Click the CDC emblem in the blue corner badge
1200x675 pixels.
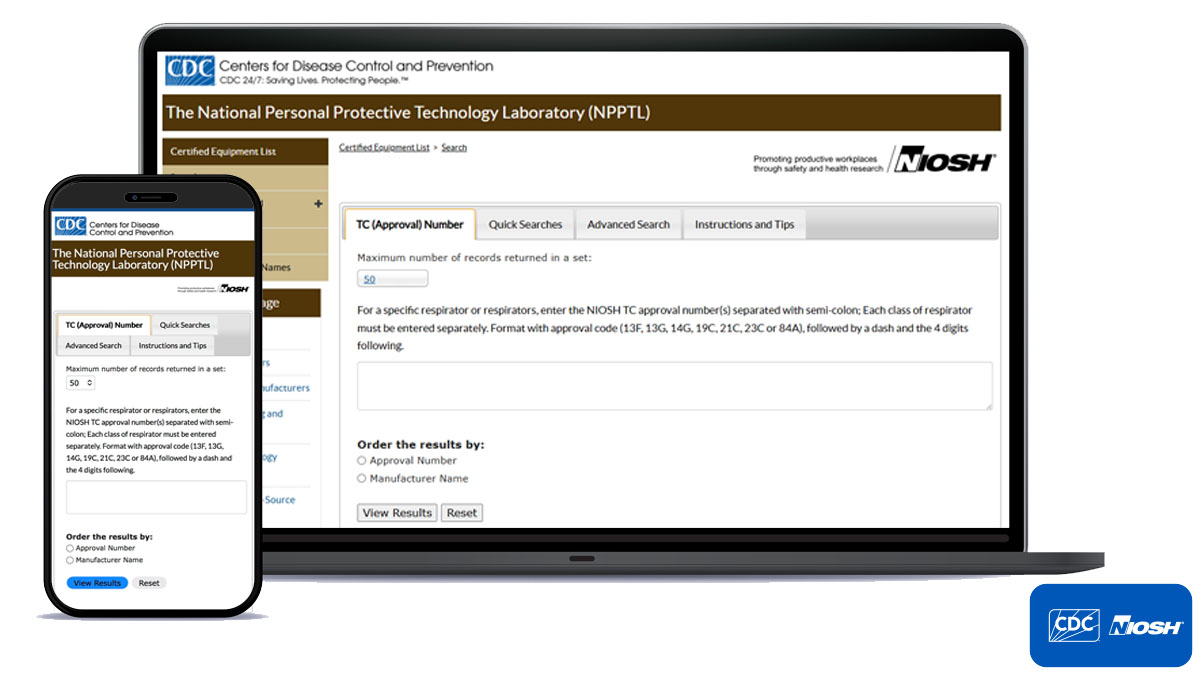coord(1073,626)
